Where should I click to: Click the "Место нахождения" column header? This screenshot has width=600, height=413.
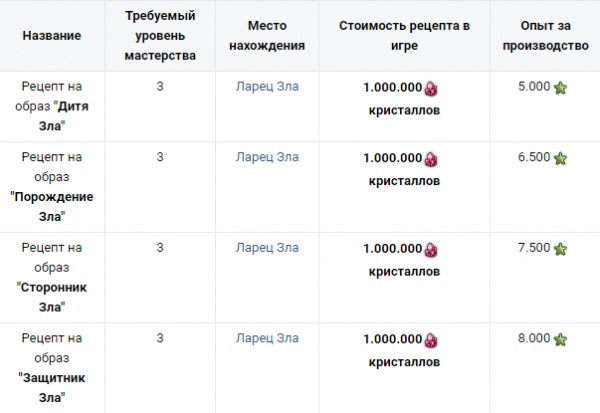pos(267,35)
